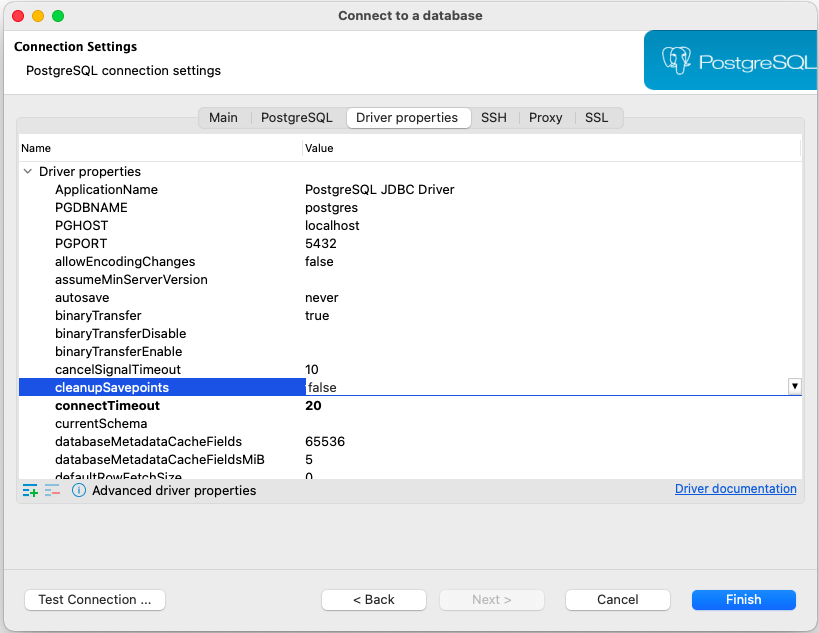819x633 pixels.
Task: Click the Finish button
Action: click(743, 599)
